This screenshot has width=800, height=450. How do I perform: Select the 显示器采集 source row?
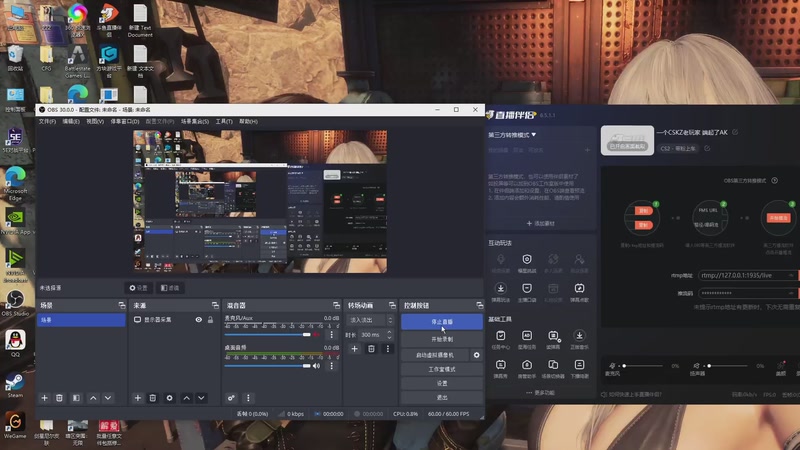tap(174, 320)
